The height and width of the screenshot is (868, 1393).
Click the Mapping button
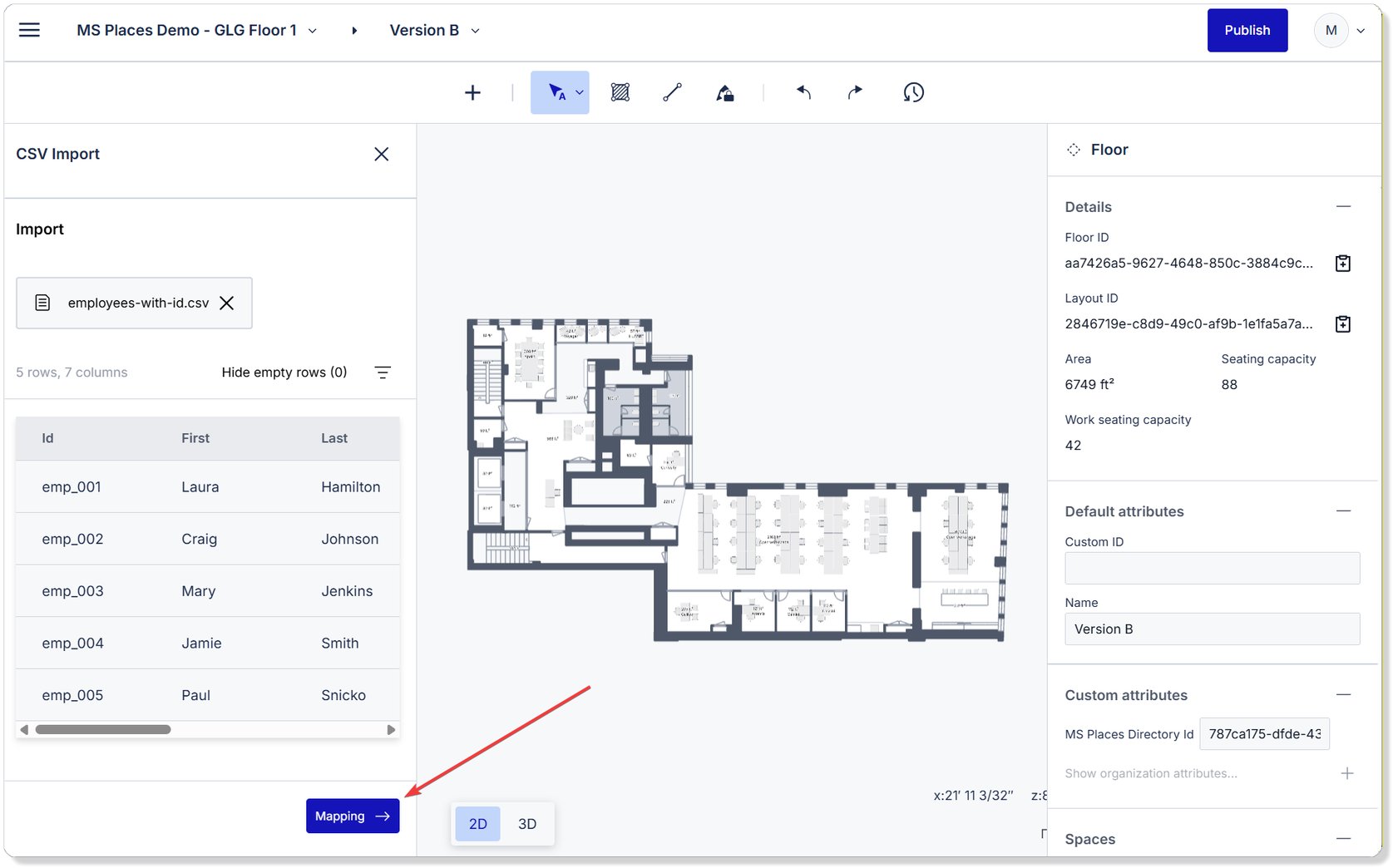(352, 816)
